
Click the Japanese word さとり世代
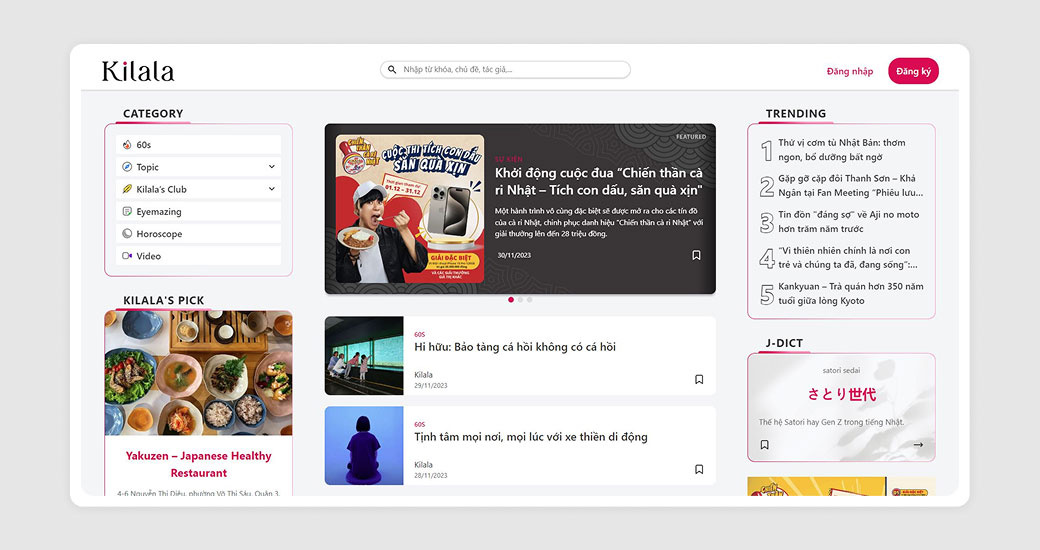[842, 395]
